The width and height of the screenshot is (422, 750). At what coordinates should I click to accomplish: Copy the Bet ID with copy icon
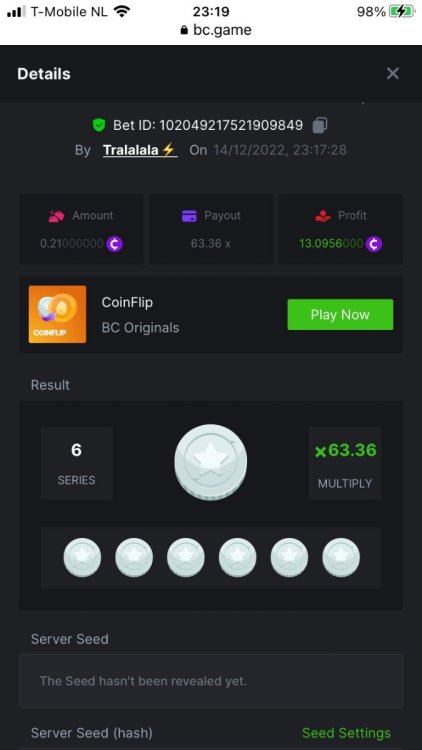click(x=320, y=125)
